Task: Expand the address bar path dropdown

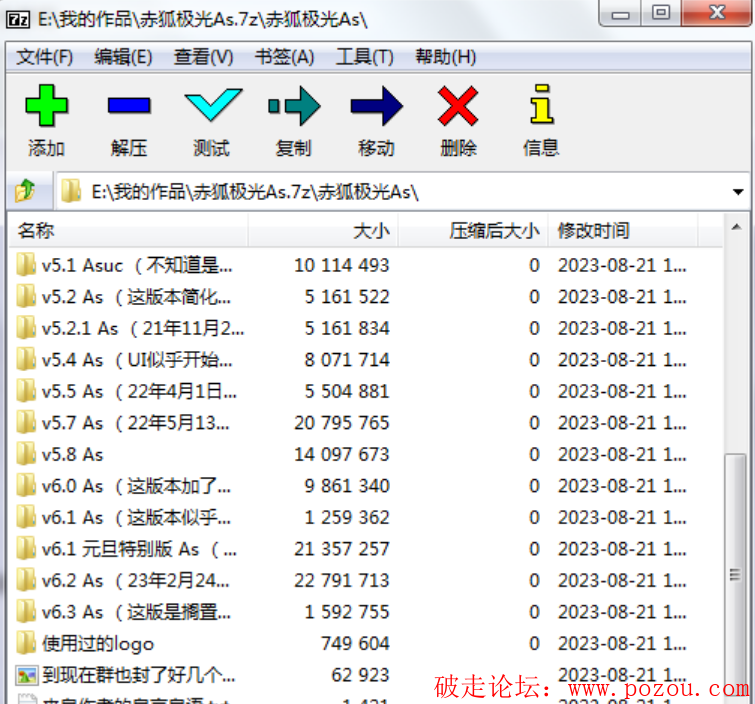Action: coord(738,192)
